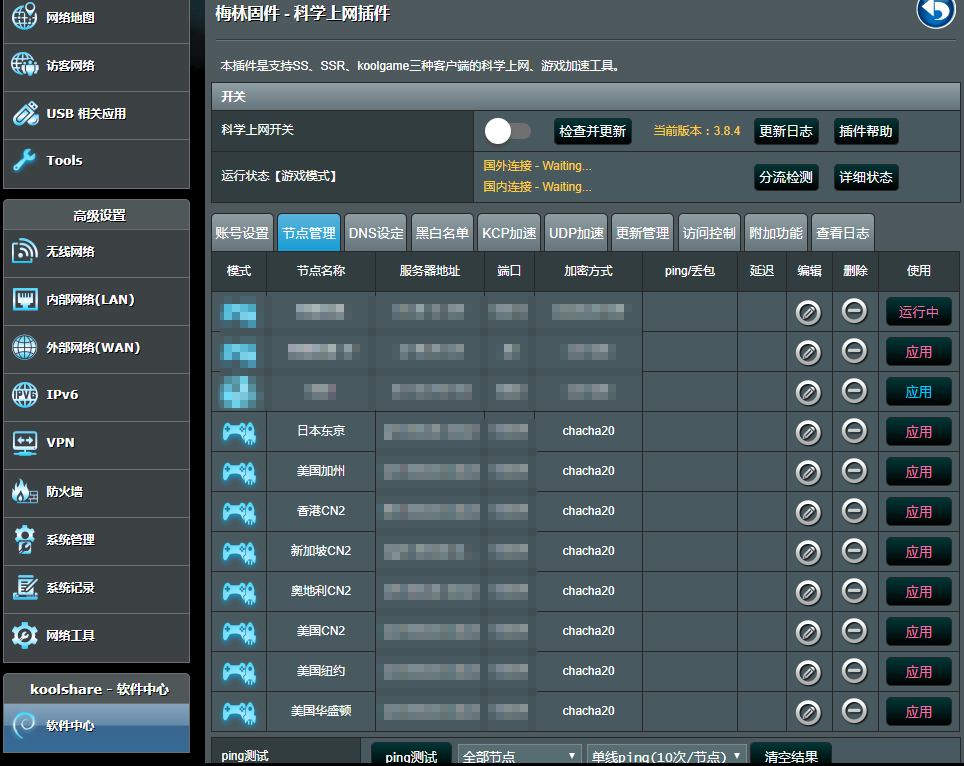Switch to 账号设置 tab
The image size is (964, 766).
[x=242, y=233]
